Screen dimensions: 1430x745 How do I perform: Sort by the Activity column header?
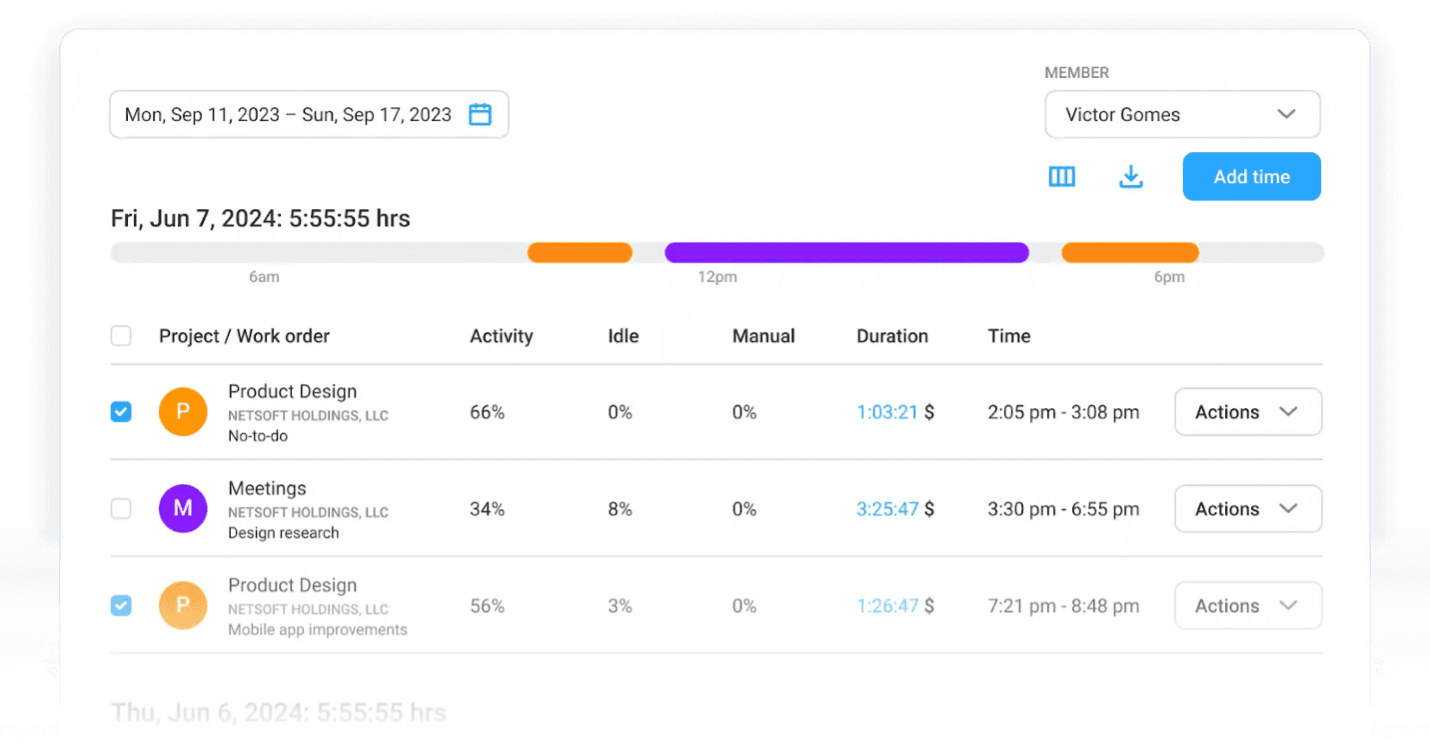click(501, 336)
